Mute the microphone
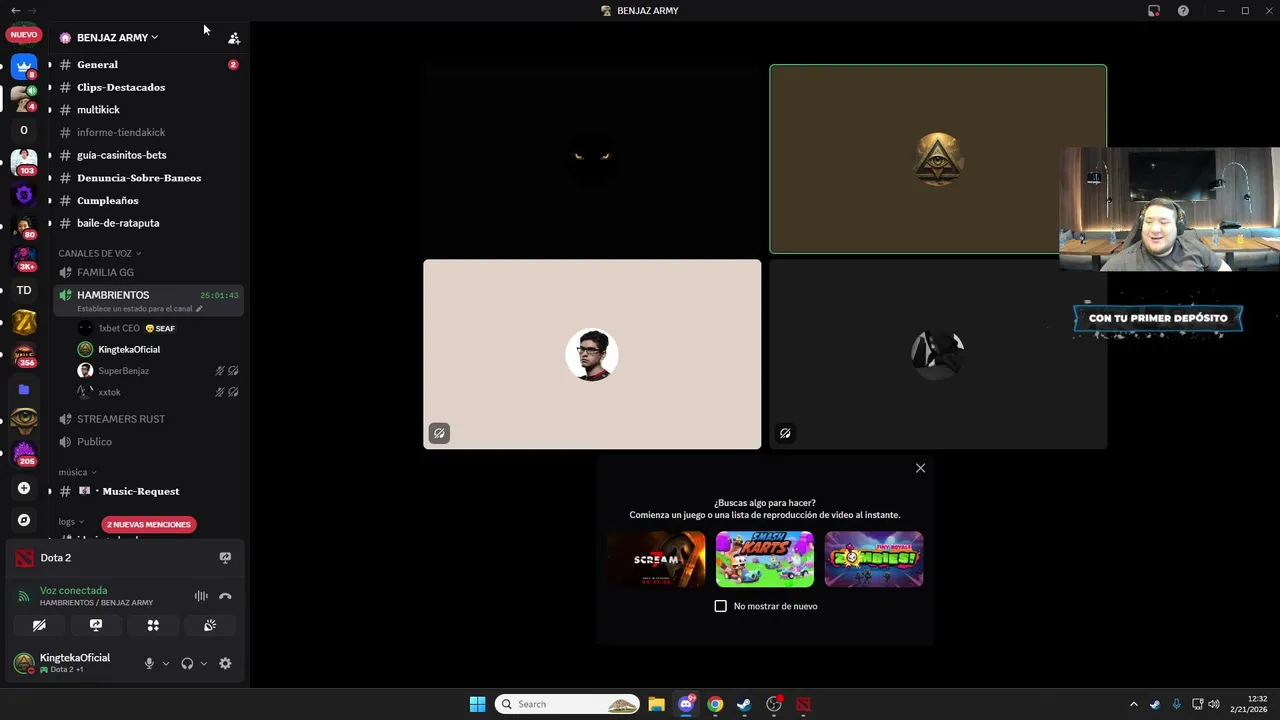This screenshot has width=1280, height=720. click(x=149, y=663)
